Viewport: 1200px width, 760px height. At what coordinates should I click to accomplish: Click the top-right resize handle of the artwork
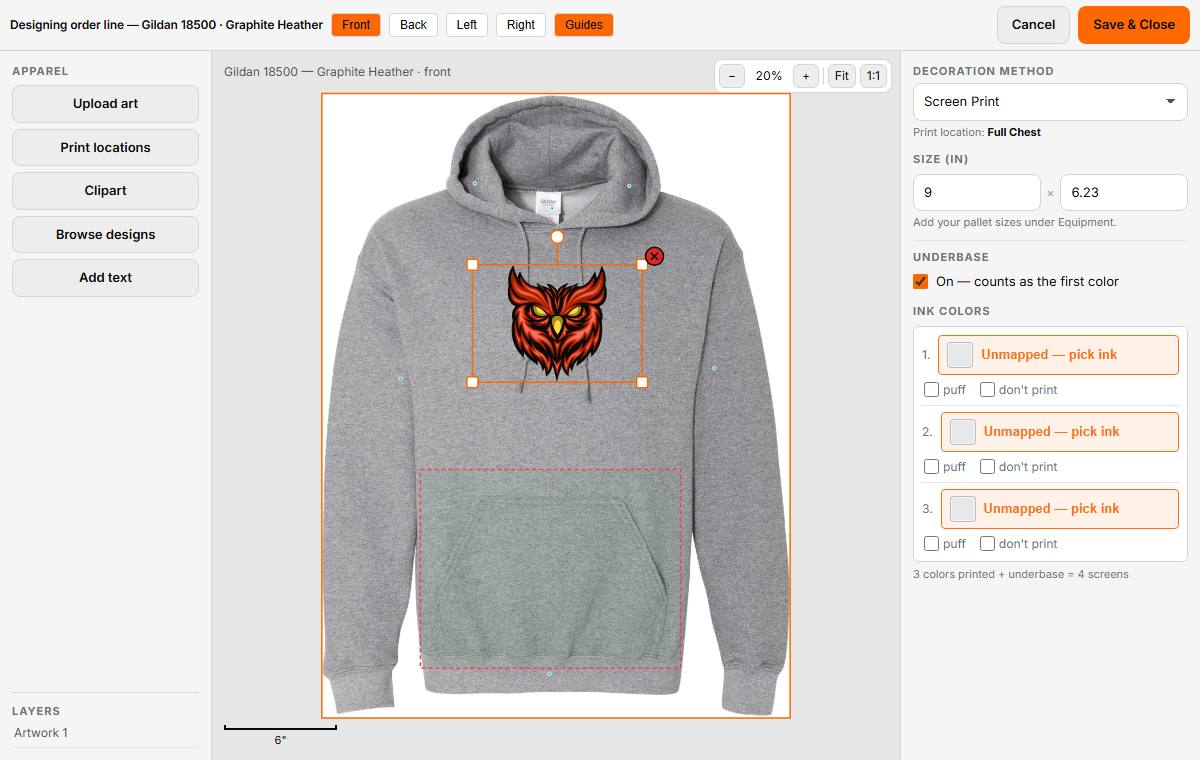tap(642, 265)
